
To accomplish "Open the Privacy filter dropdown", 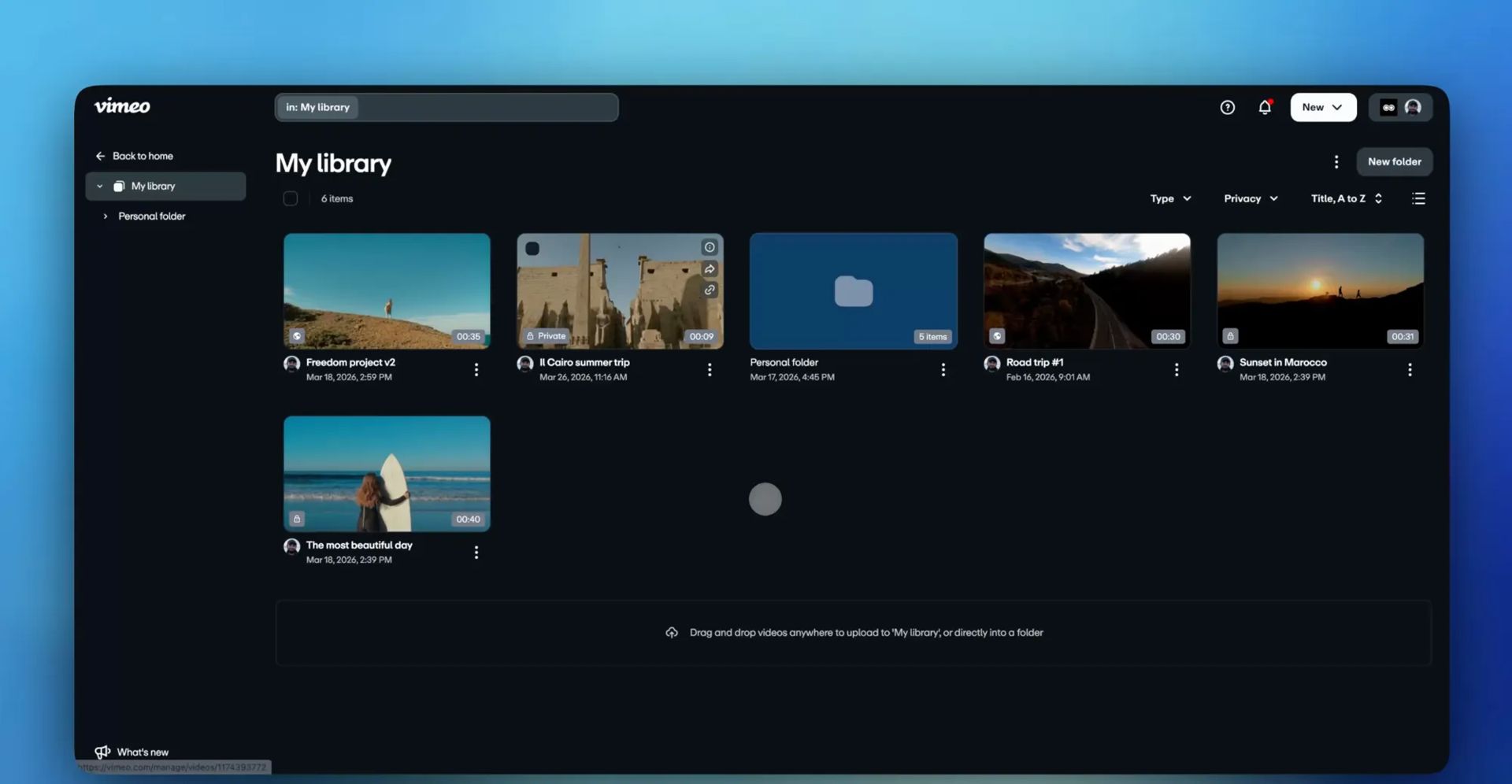I will coord(1251,199).
